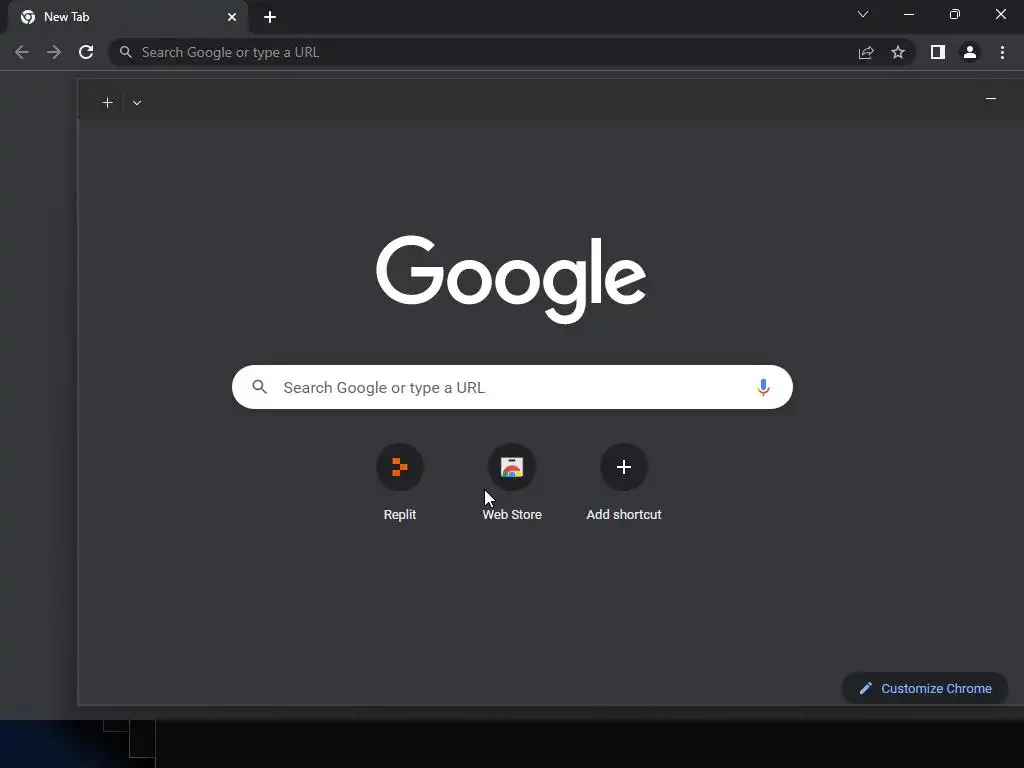Open Chrome three-dot menu
Screen dimensions: 1024x768
point(1002,52)
